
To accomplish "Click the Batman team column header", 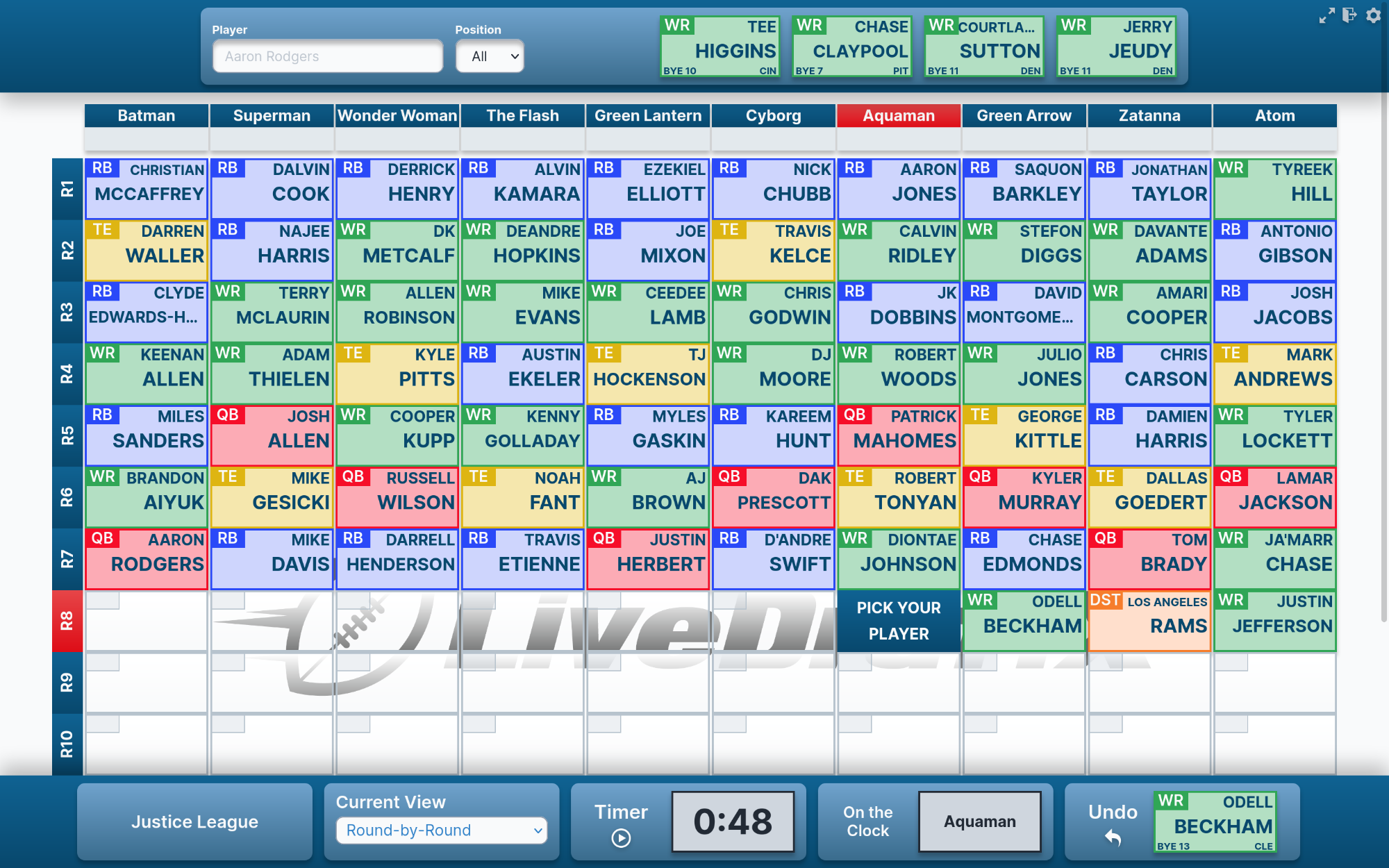I will 146,115.
